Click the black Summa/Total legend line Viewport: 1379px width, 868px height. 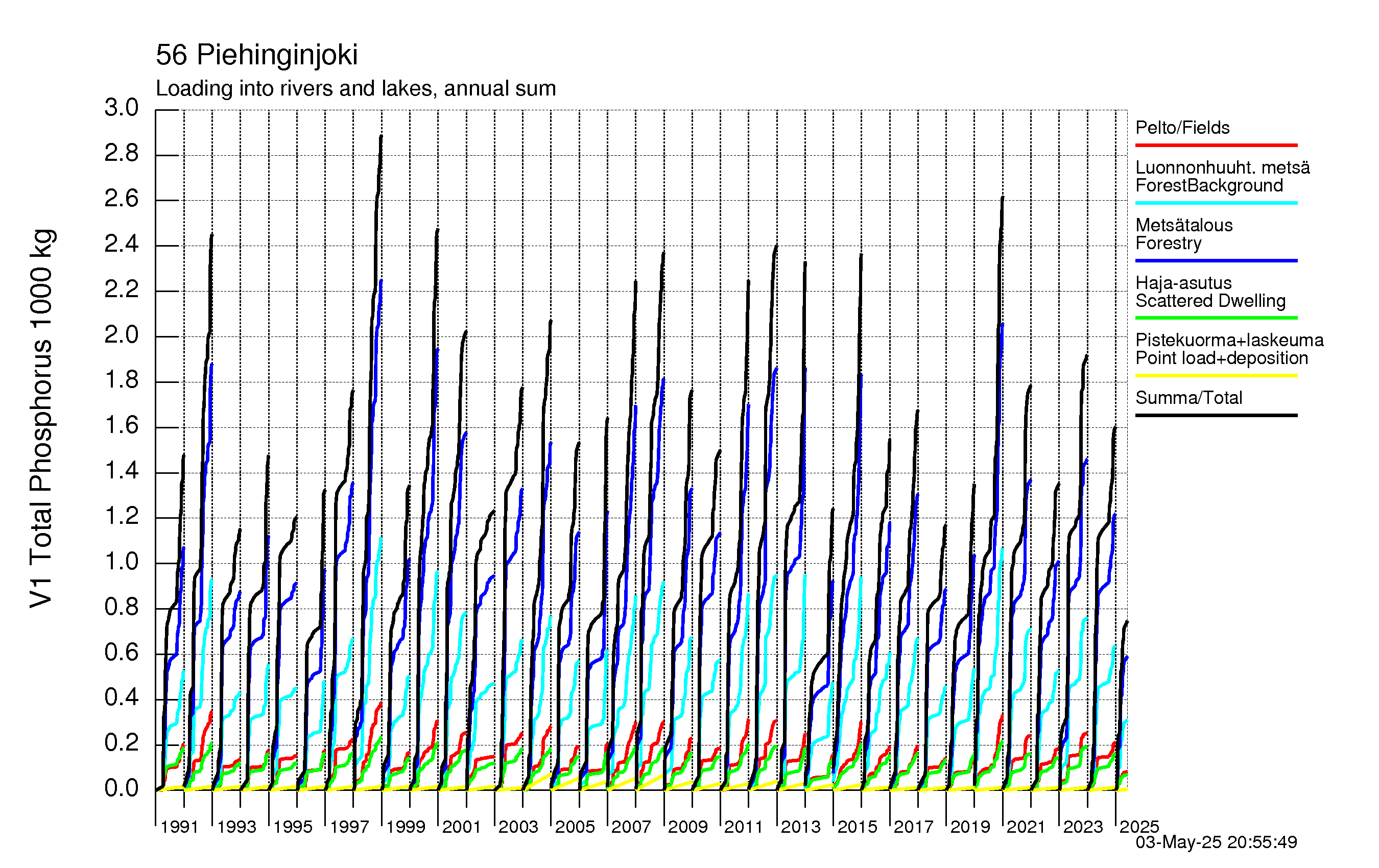pos(1216,415)
